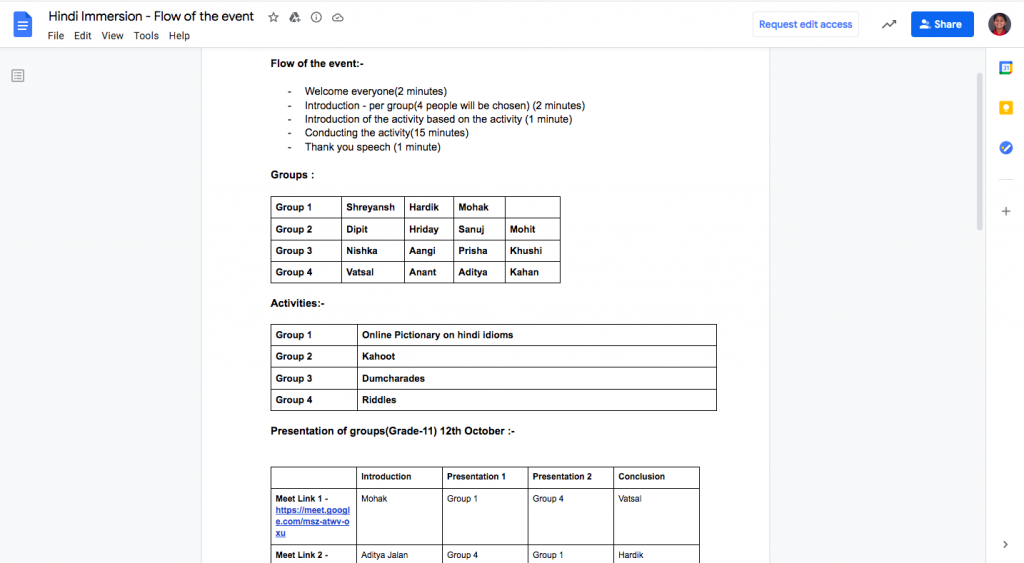Click the 'Conducting the activity(15 minutes)' line
1024x563 pixels.
coord(387,133)
